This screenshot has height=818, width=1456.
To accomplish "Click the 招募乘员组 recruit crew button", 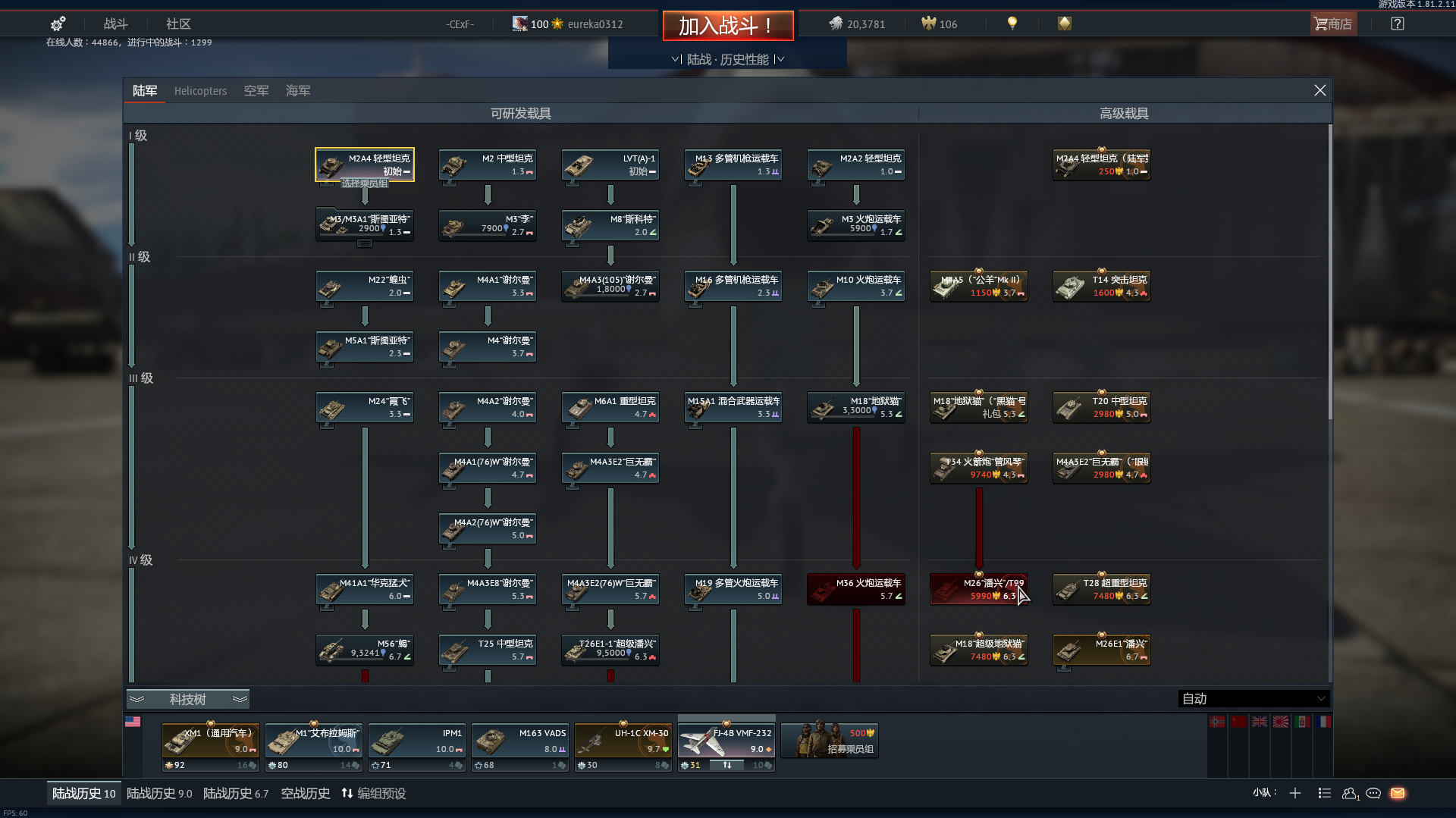I will 830,741.
